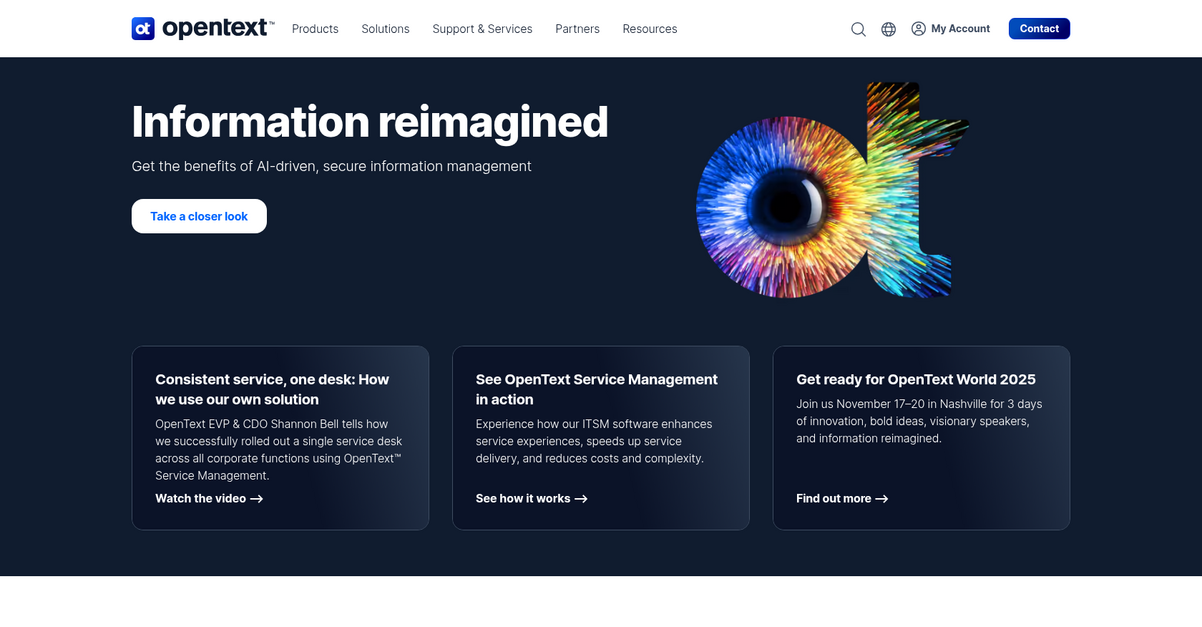
Task: Click the colorful eye 'ot' hero image
Action: click(x=832, y=190)
